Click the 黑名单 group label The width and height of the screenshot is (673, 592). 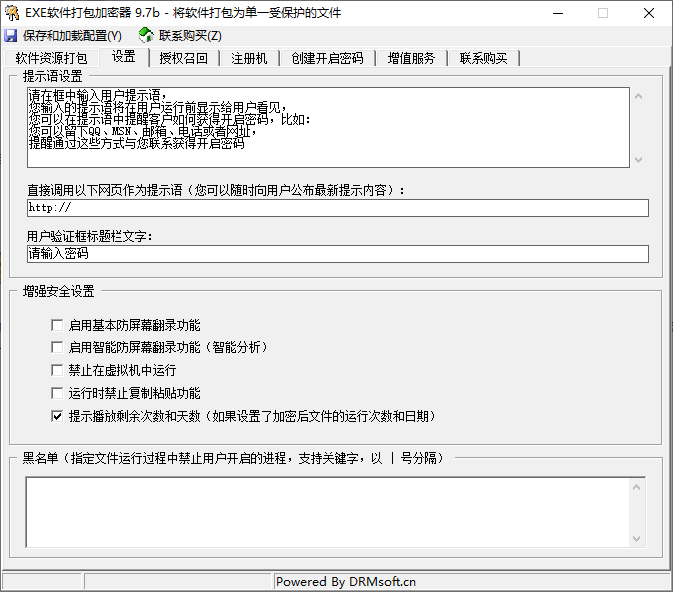pos(233,458)
